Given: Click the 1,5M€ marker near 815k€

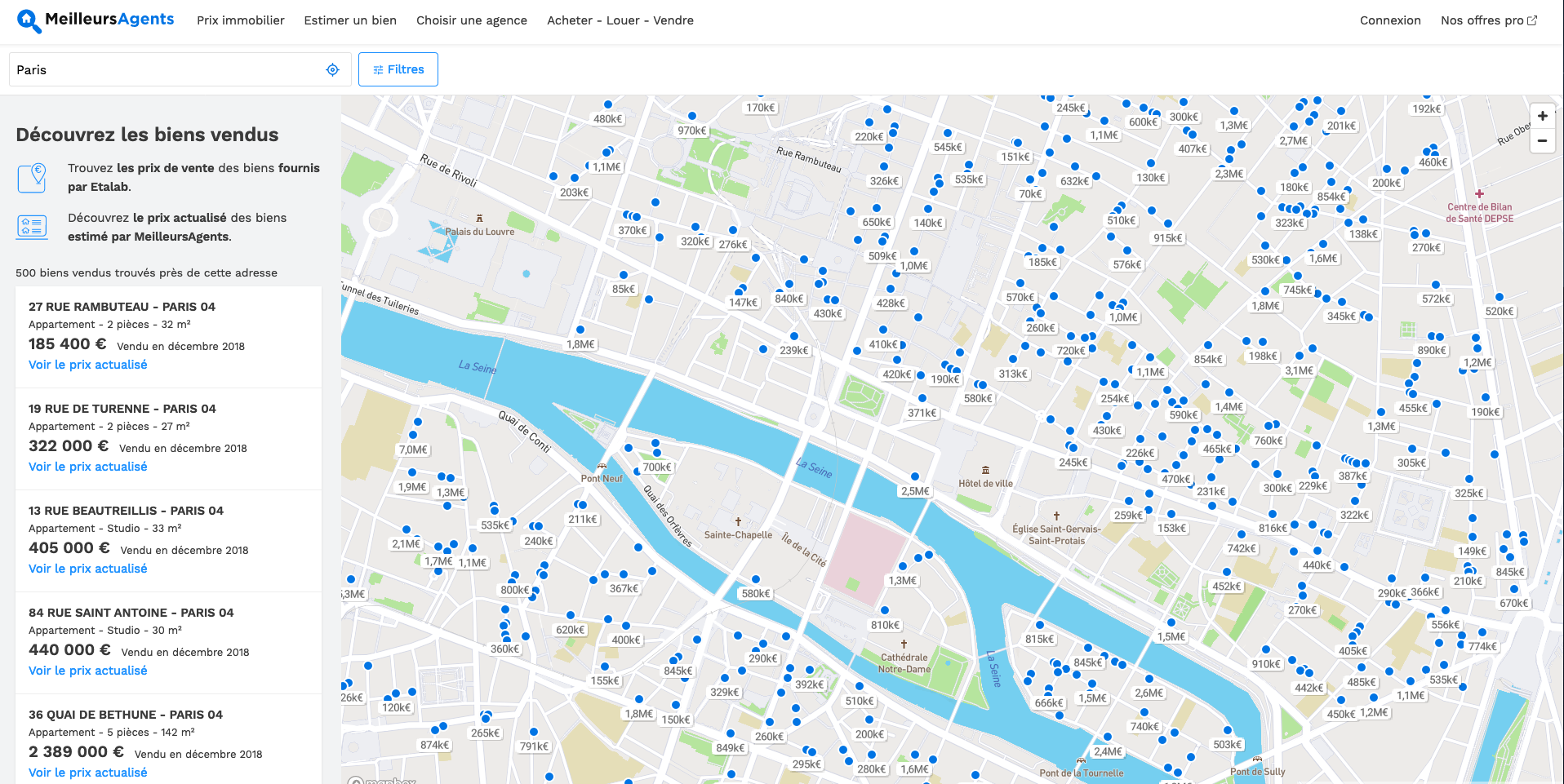Looking at the screenshot, I should coord(1093,698).
